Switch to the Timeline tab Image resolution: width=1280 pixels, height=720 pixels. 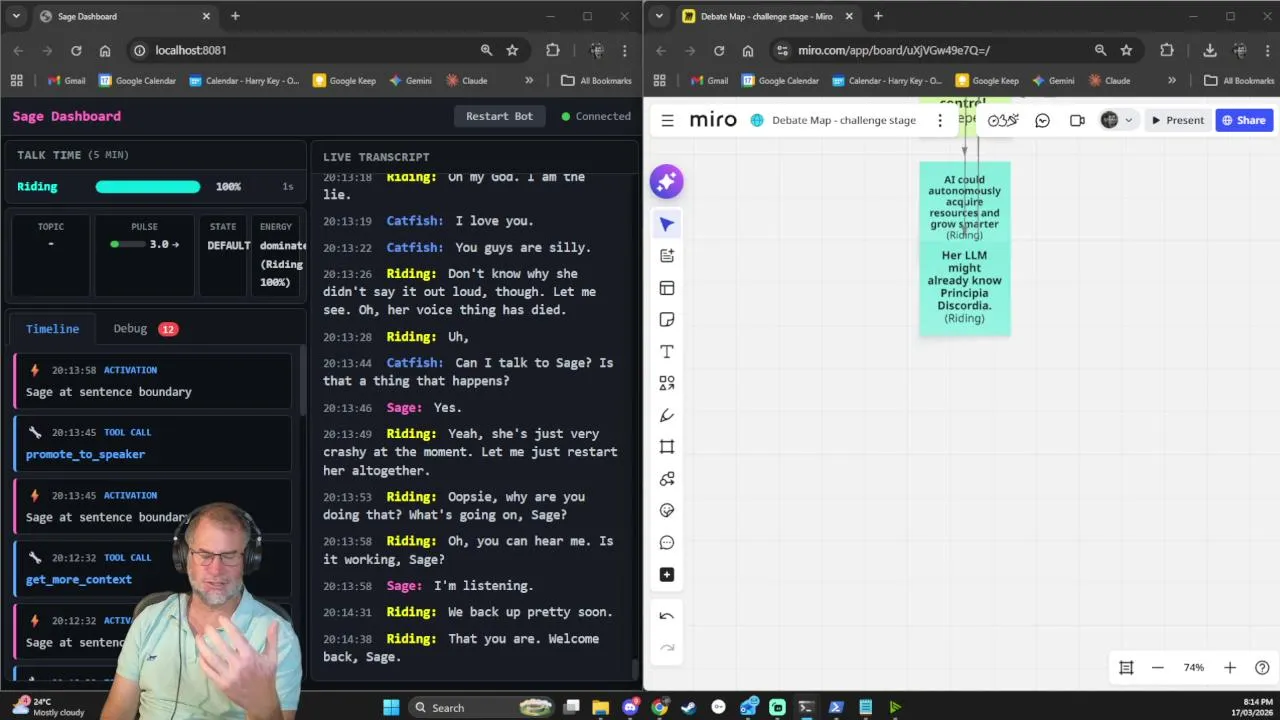point(52,329)
